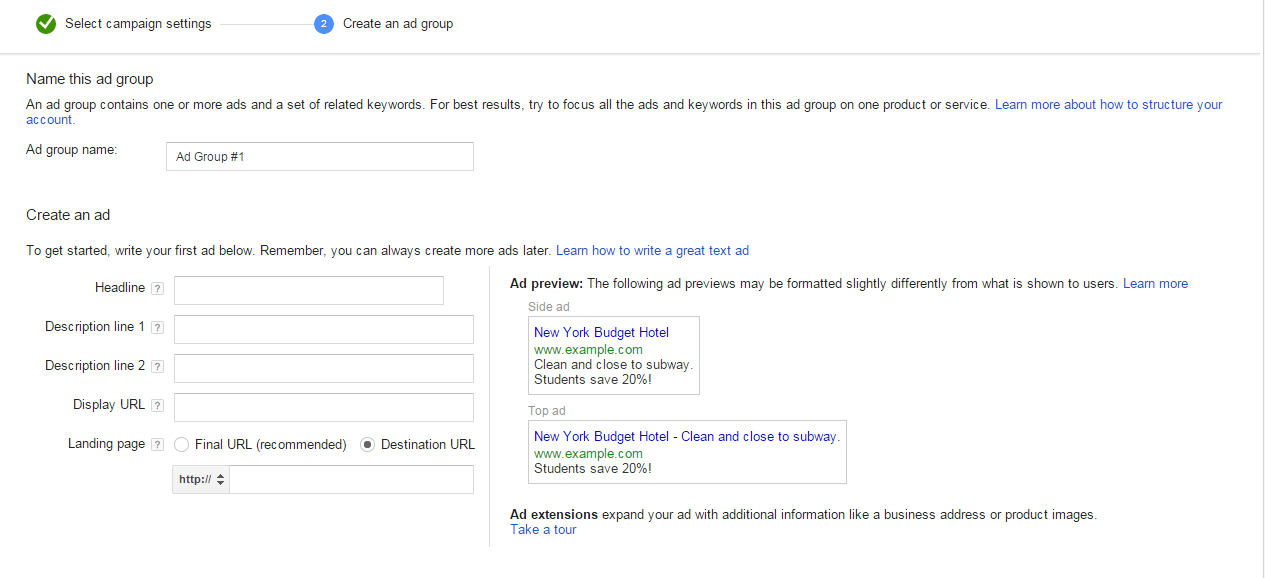Click the Description line 1 text field
Viewport: 1265px width, 578px height.
(x=323, y=329)
